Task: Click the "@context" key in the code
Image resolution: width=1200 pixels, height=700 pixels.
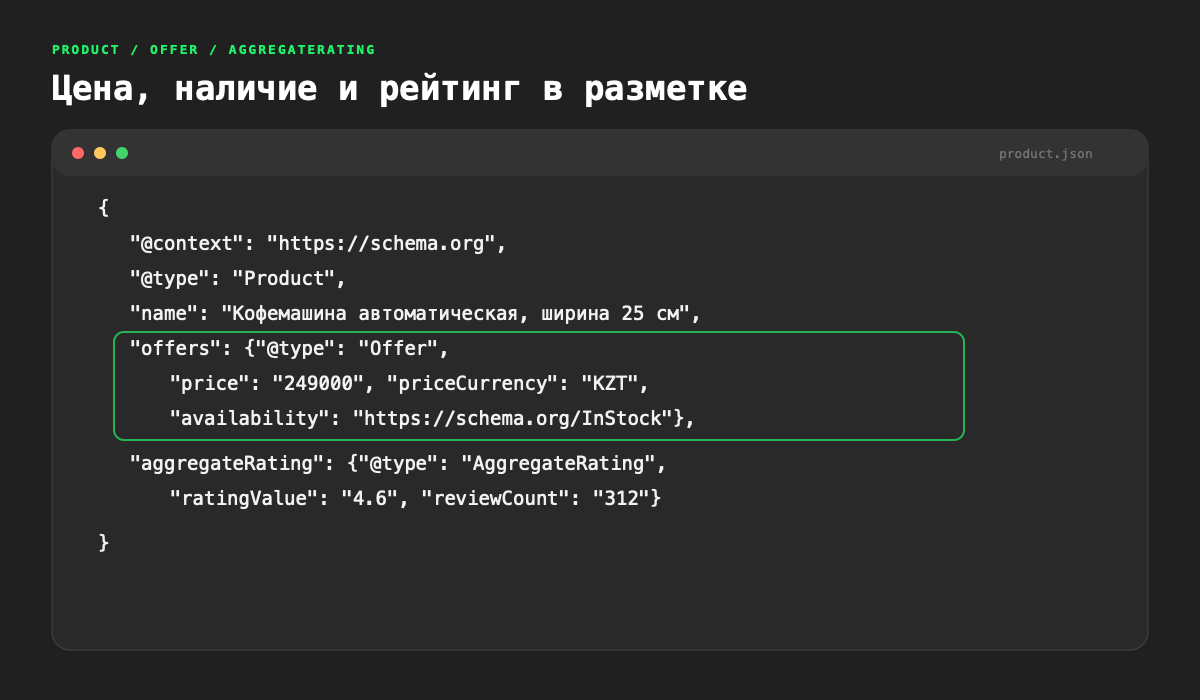Action: [x=189, y=243]
